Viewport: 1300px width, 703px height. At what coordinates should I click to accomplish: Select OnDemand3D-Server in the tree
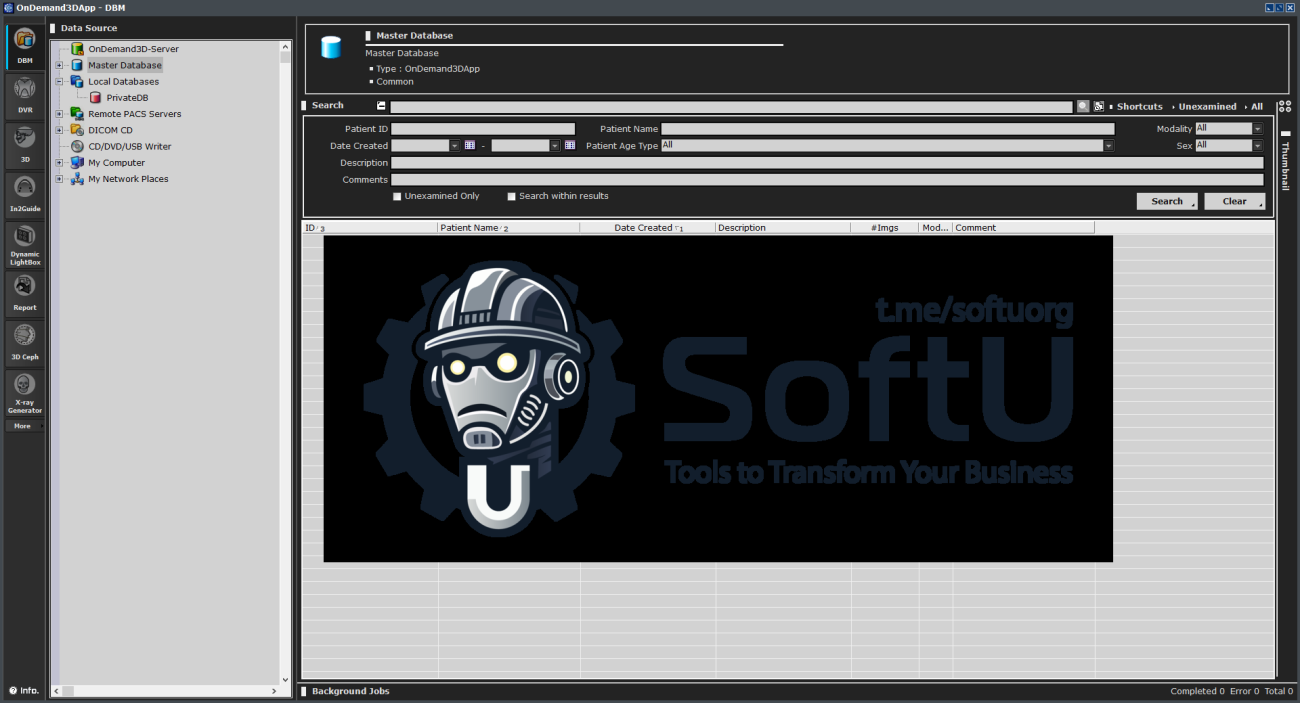[133, 49]
